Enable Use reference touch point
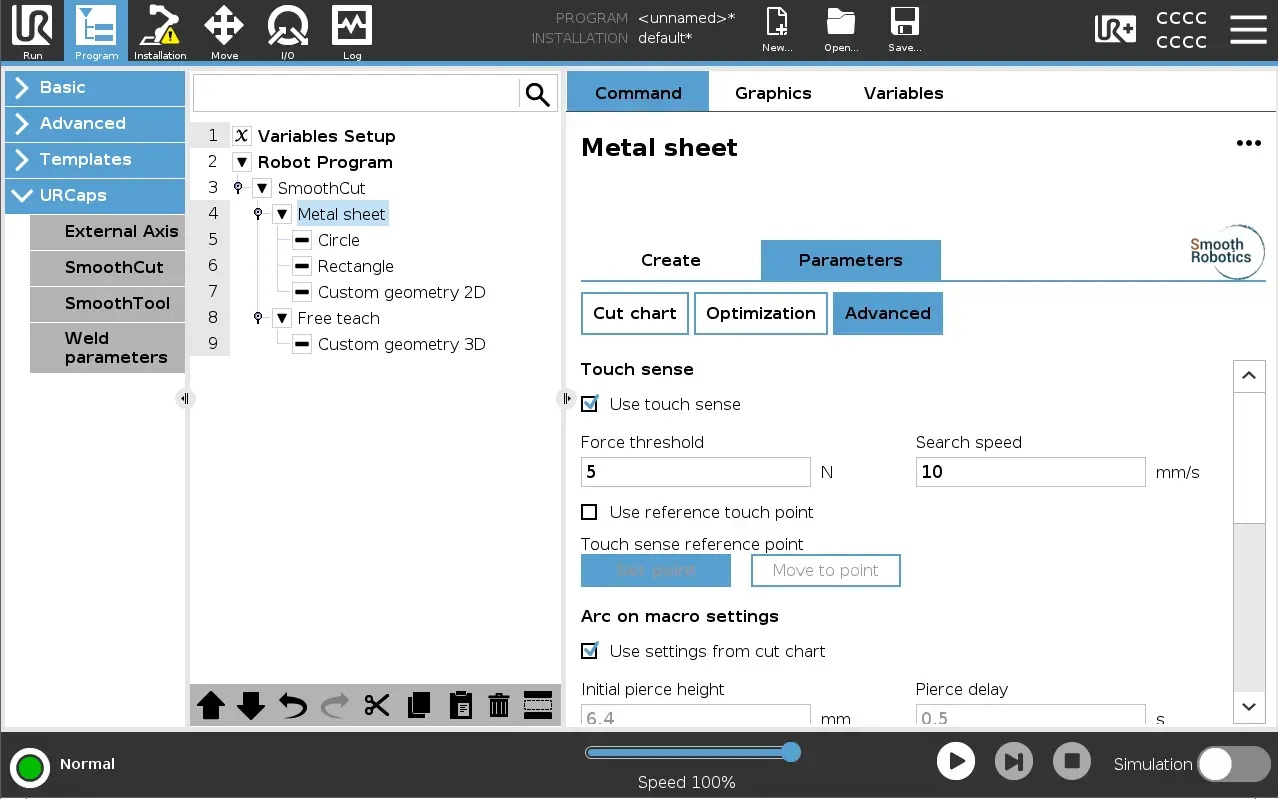Image resolution: width=1278 pixels, height=799 pixels. click(590, 512)
